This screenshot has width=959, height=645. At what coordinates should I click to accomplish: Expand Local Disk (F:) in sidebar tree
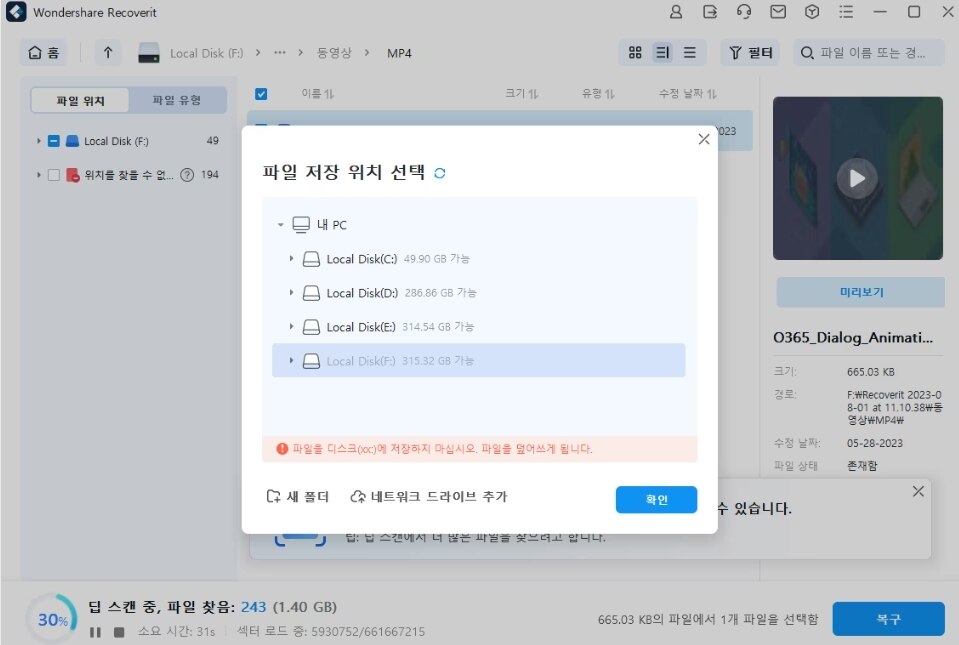point(39,141)
